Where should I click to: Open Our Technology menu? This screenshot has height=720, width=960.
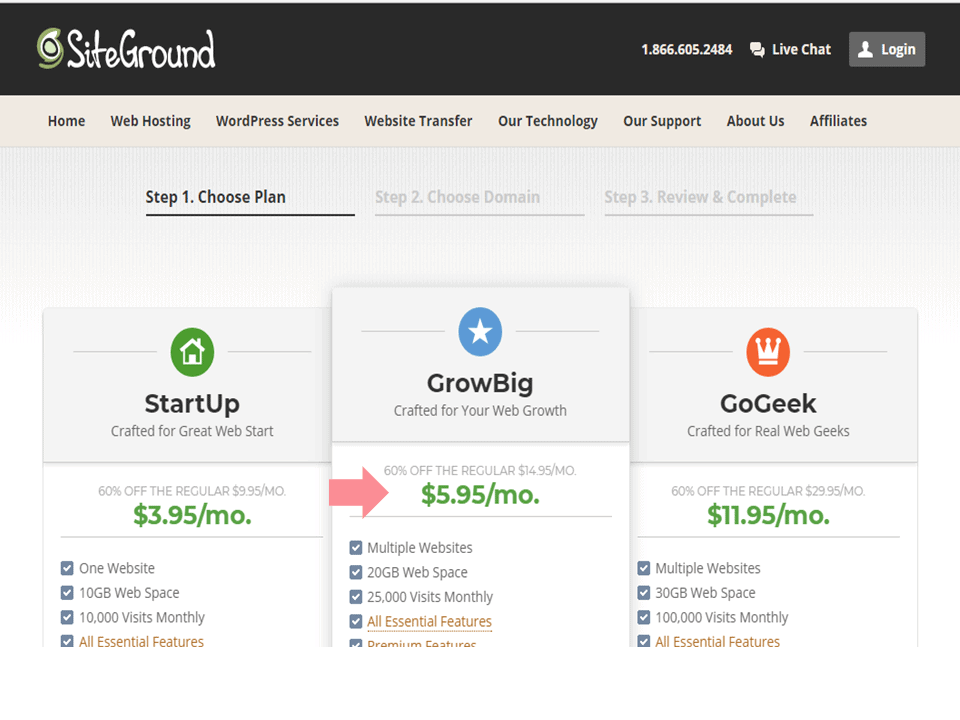coord(548,121)
